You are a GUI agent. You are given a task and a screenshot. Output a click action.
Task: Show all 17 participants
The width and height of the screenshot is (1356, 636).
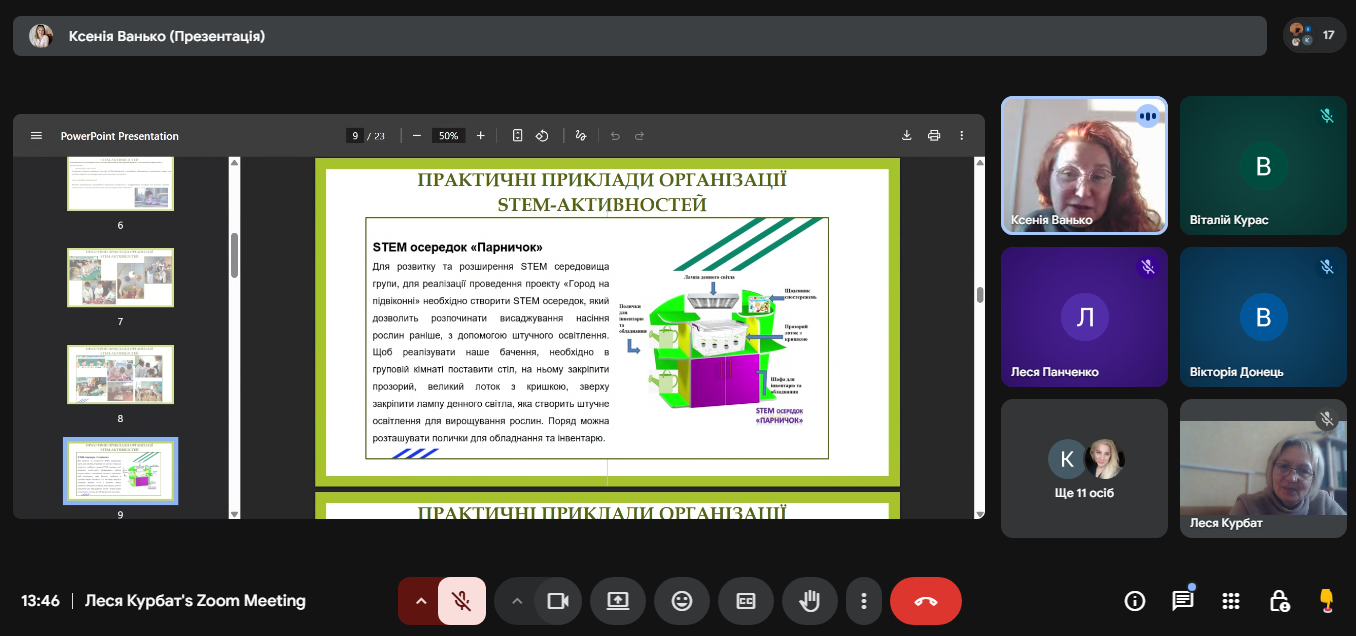coord(1313,35)
